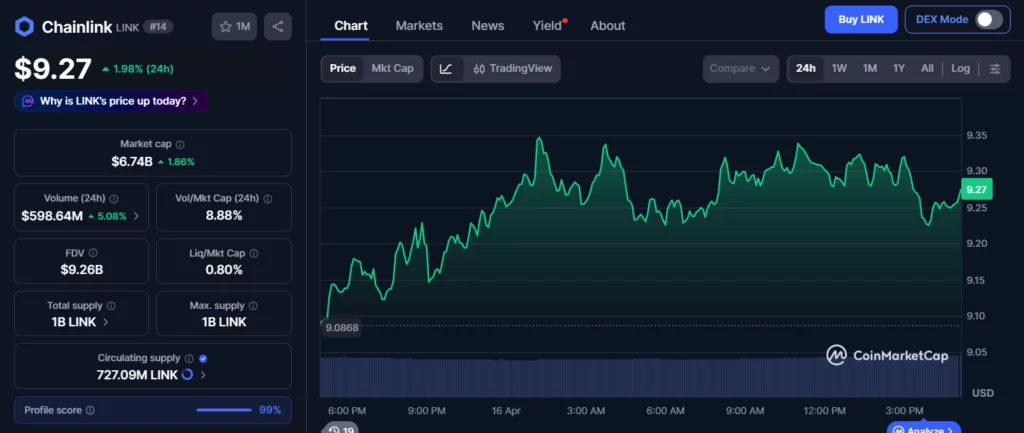Viewport: 1024px width, 433px height.
Task: Open info icon next to Market cap
Action: tap(180, 144)
